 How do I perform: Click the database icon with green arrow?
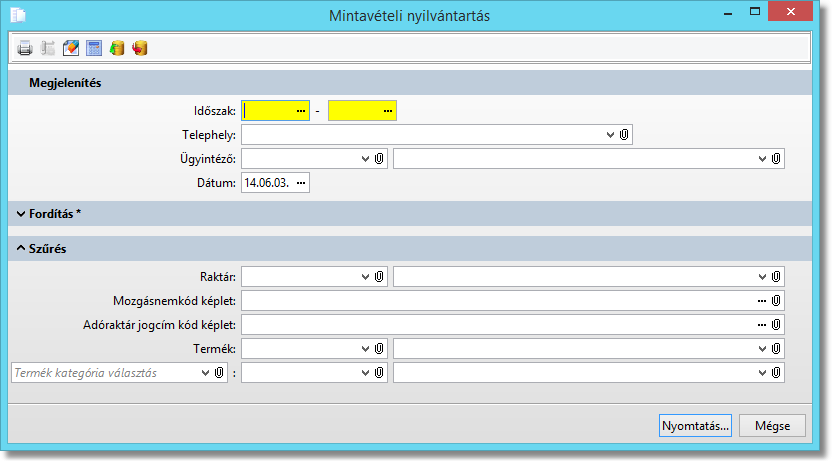pyautogui.click(x=117, y=47)
